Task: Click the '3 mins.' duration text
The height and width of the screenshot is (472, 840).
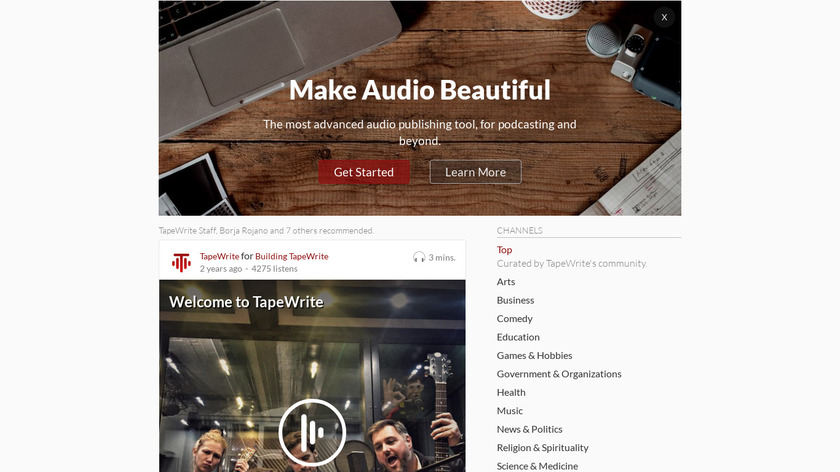Action: tap(442, 258)
